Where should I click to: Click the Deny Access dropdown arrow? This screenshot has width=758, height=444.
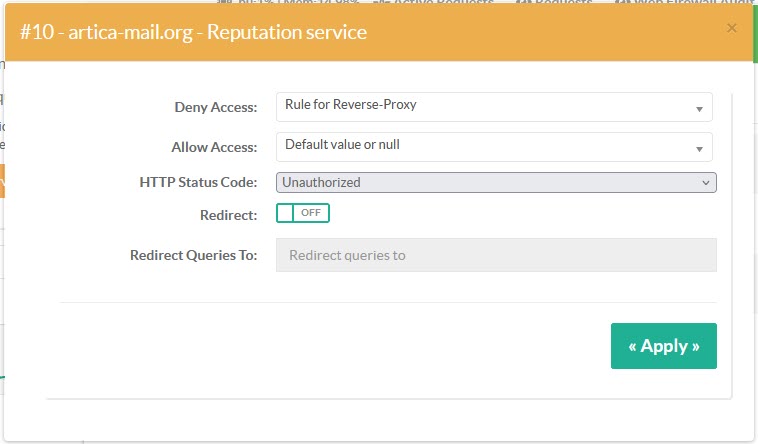[x=699, y=108]
